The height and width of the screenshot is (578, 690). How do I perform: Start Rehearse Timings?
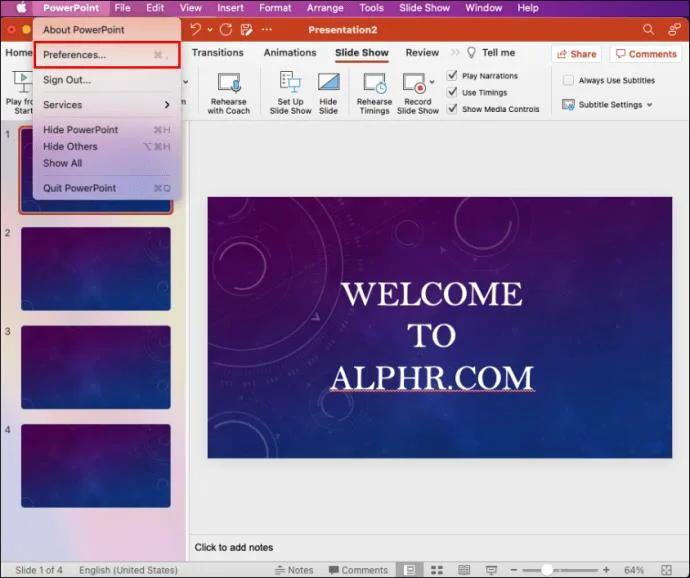(x=374, y=94)
